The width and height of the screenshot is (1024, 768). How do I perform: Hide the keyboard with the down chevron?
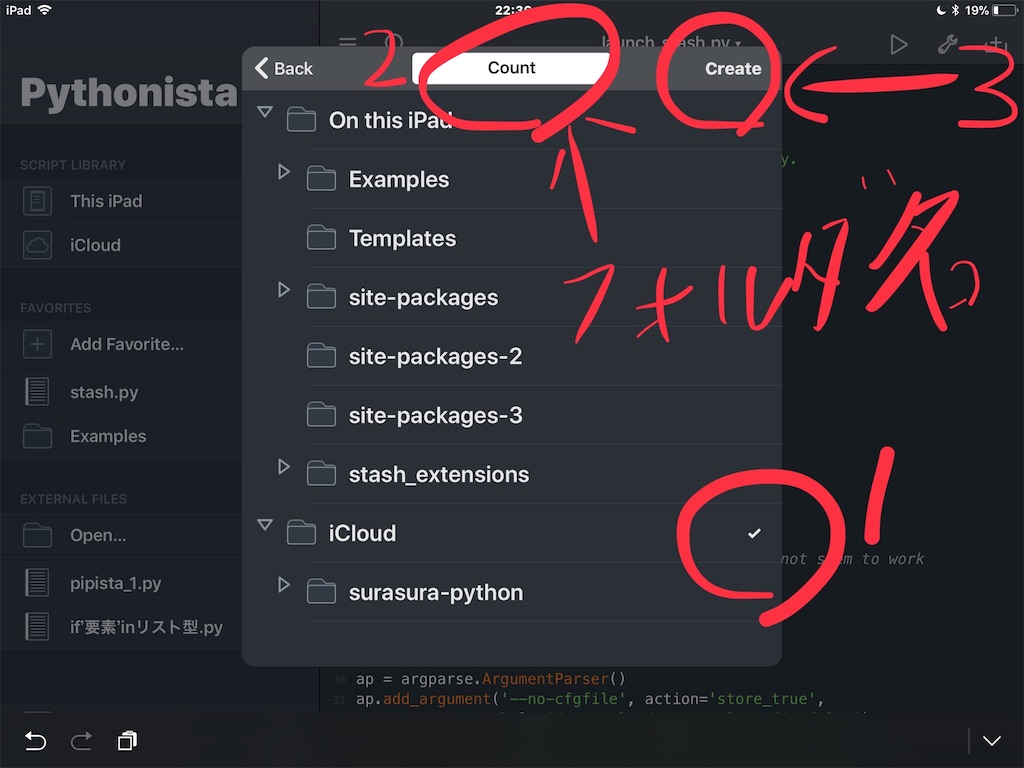point(992,741)
